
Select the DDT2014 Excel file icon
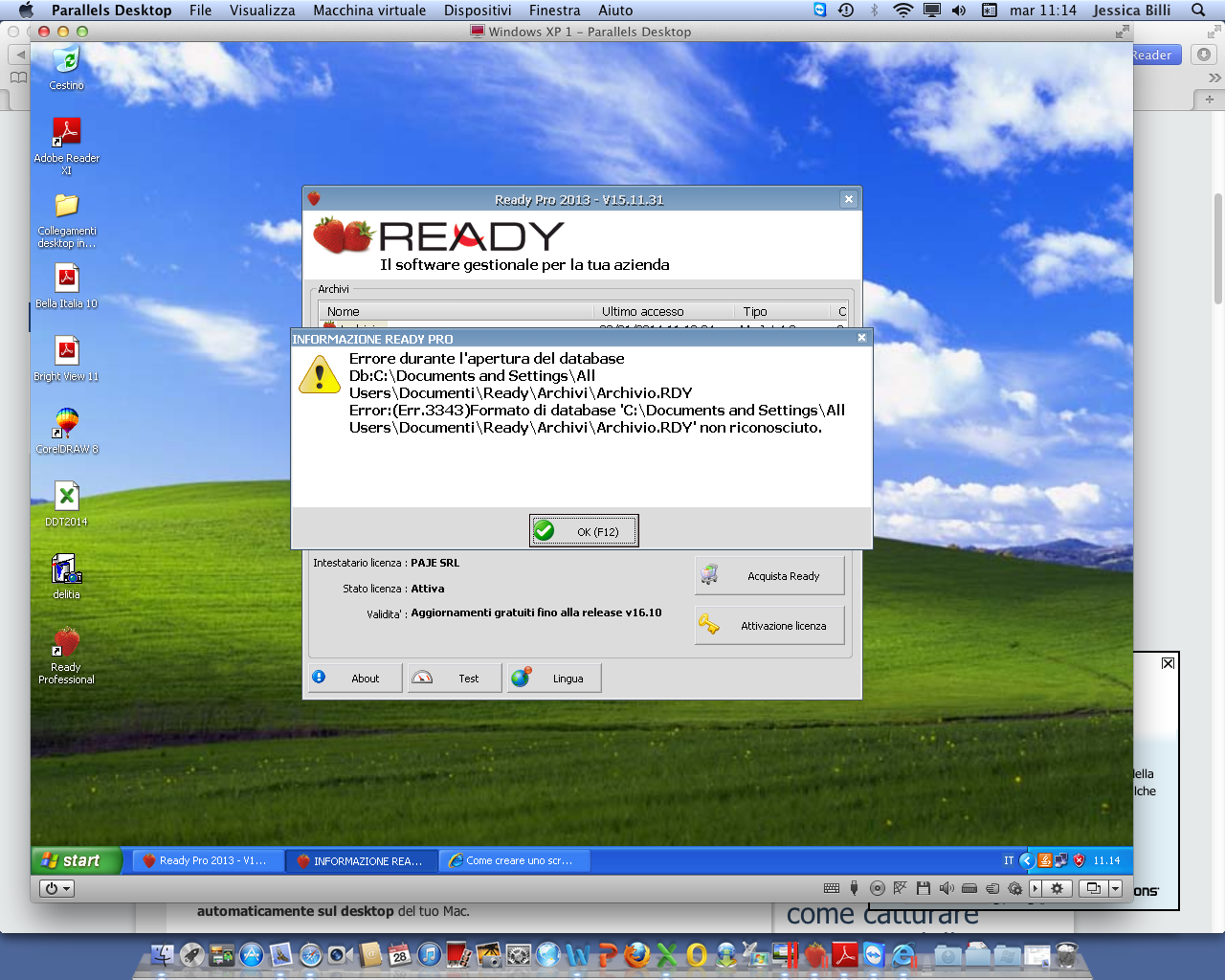coord(67,504)
